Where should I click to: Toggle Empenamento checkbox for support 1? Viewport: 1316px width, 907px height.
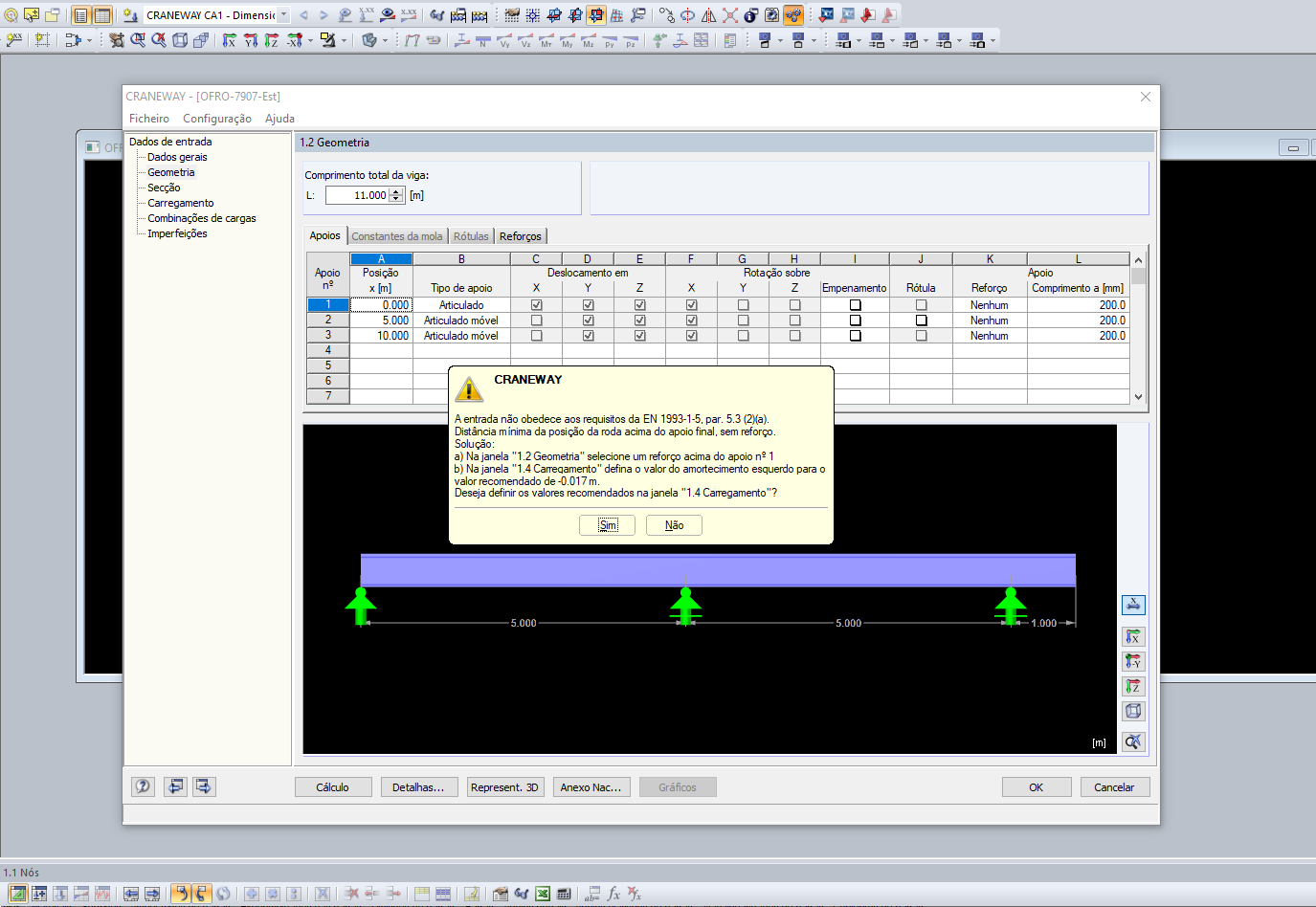855,305
